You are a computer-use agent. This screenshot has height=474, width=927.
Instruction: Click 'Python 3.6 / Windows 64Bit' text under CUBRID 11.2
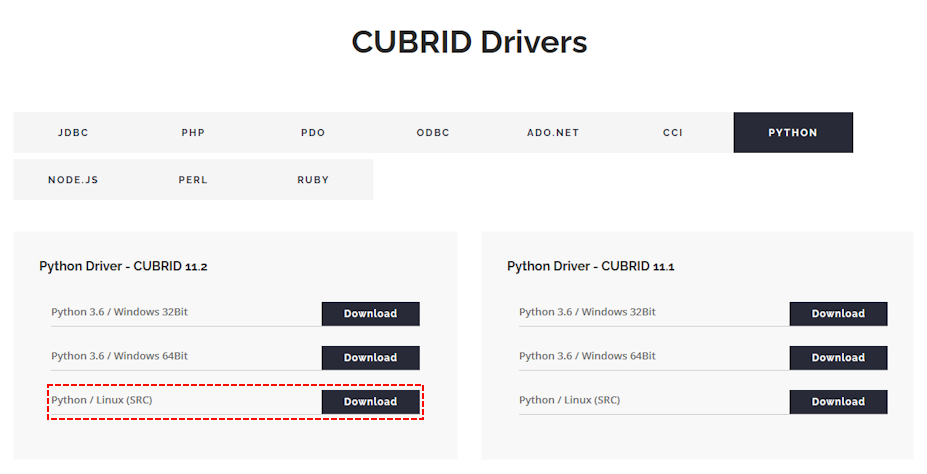pos(119,356)
